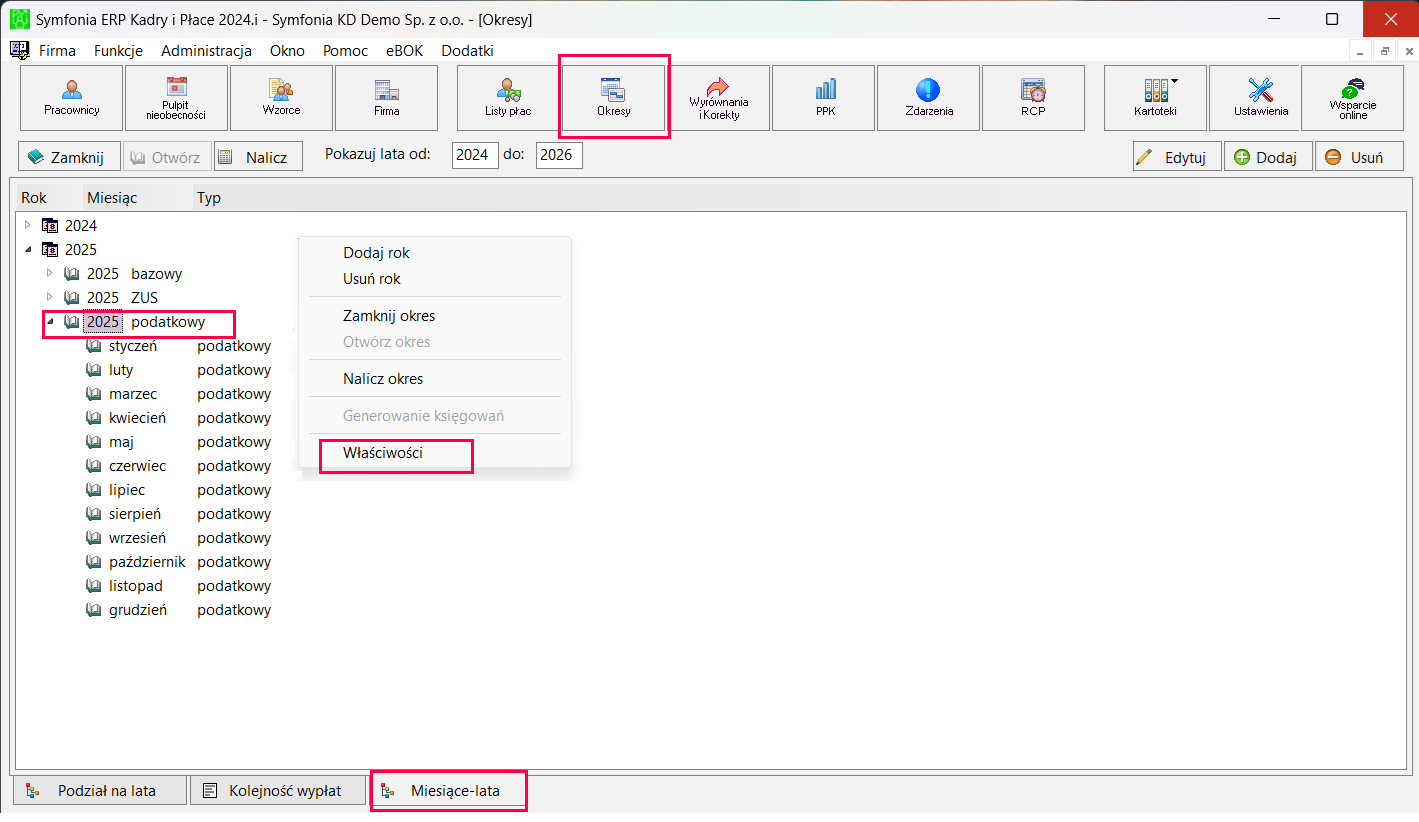Click the 2025 year calendar icon
This screenshot has height=822, width=1419.
pyautogui.click(x=50, y=250)
